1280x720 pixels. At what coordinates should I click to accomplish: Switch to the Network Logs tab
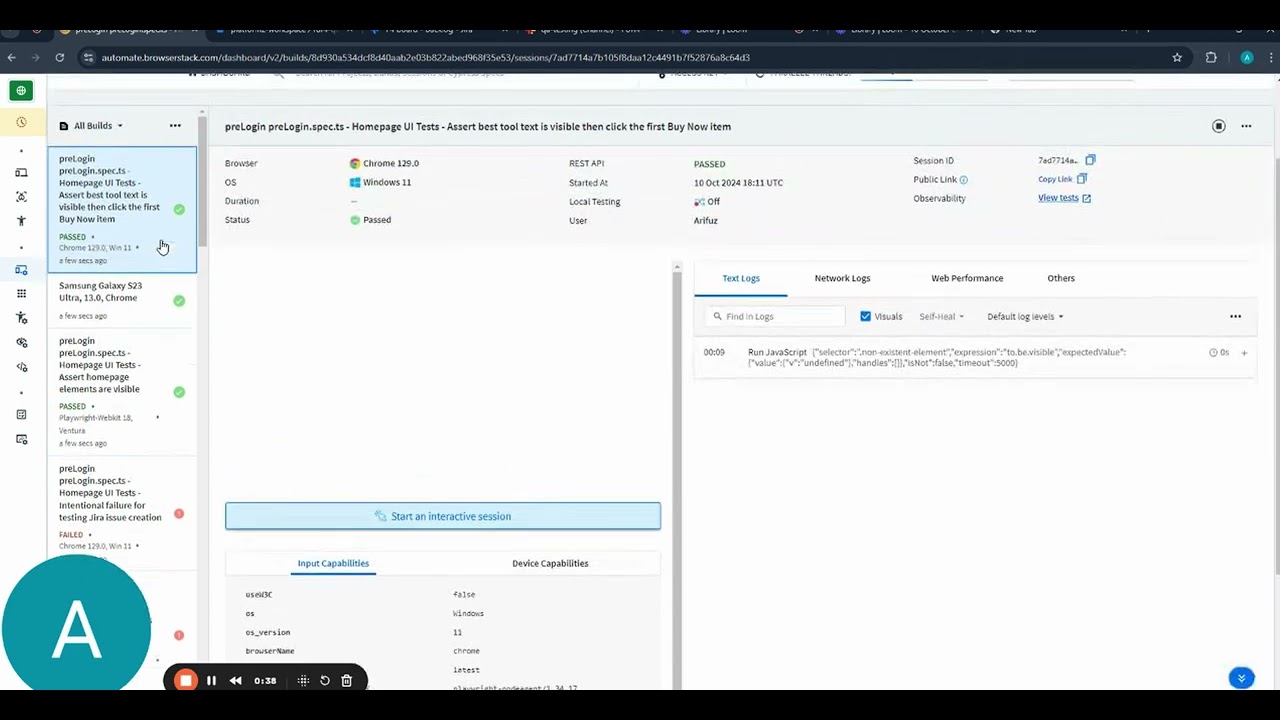842,278
